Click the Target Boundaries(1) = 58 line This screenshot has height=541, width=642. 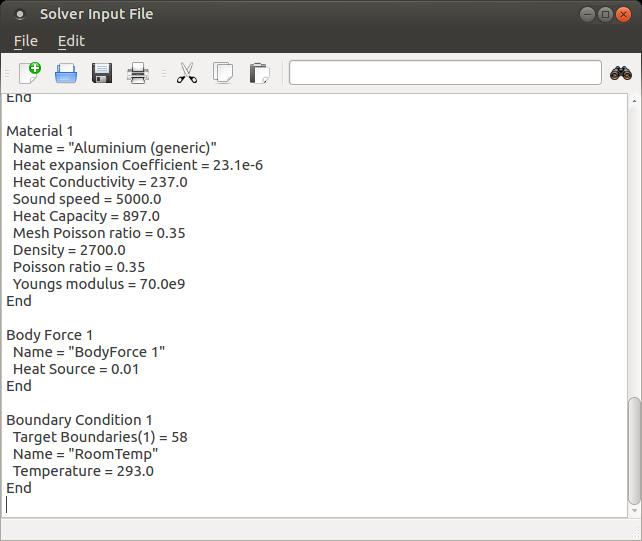click(x=100, y=437)
